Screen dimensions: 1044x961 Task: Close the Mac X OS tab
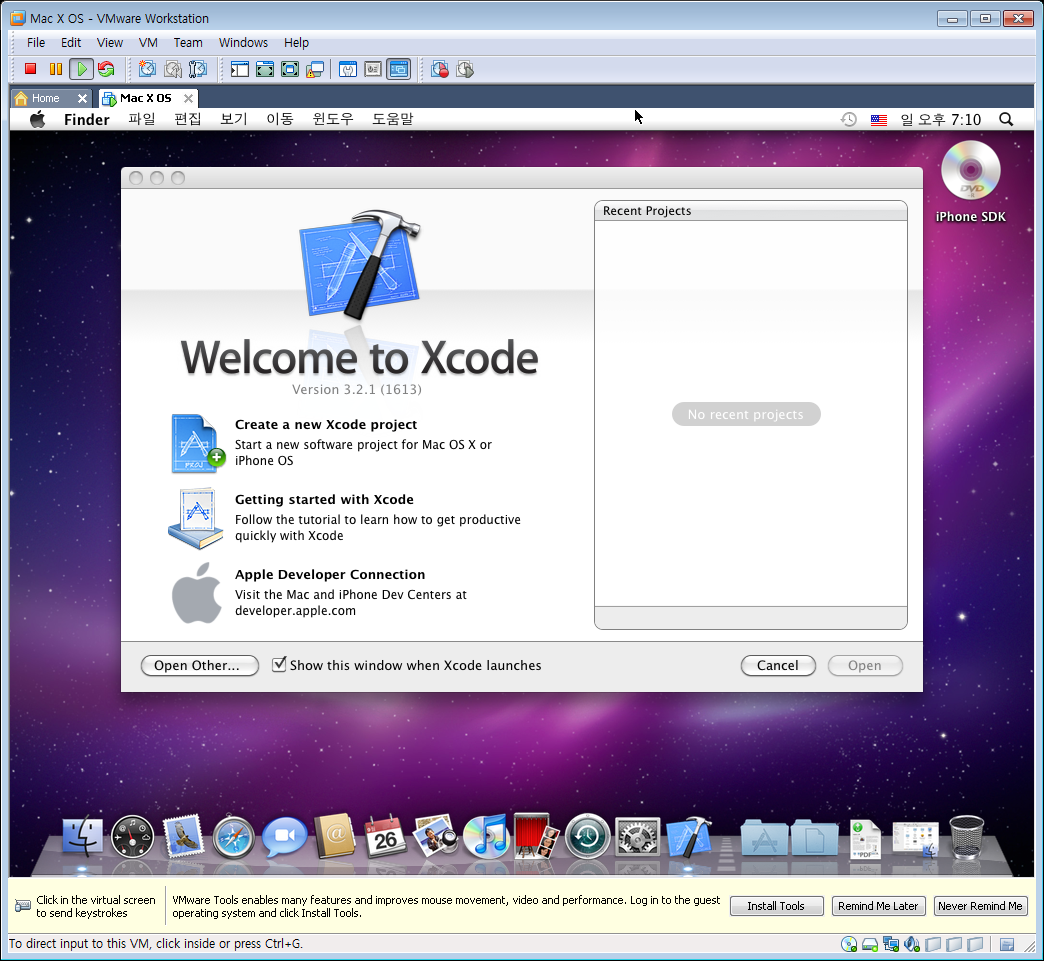[188, 99]
